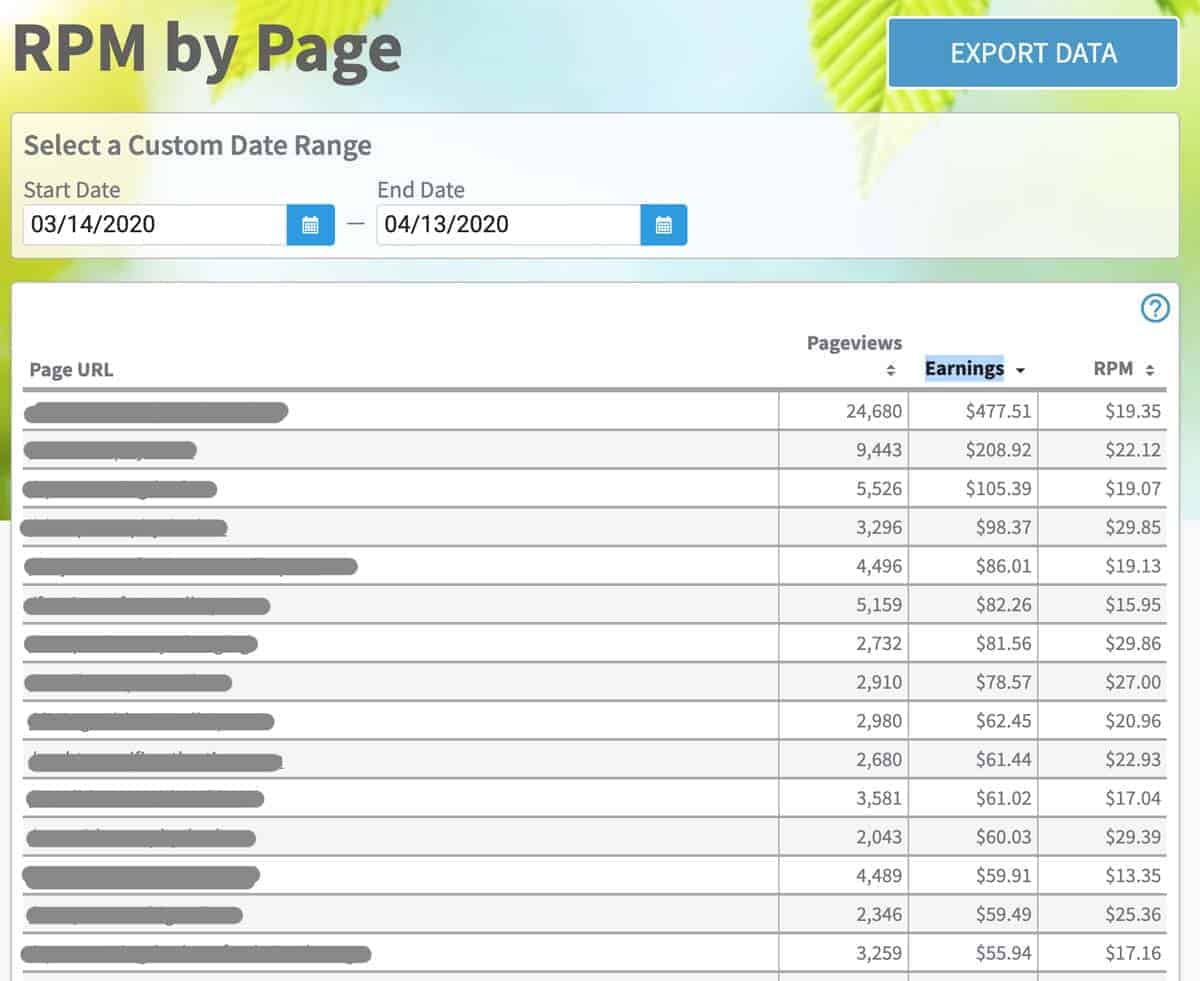Open the page URL earning $477.51
1200x981 pixels.
click(156, 411)
